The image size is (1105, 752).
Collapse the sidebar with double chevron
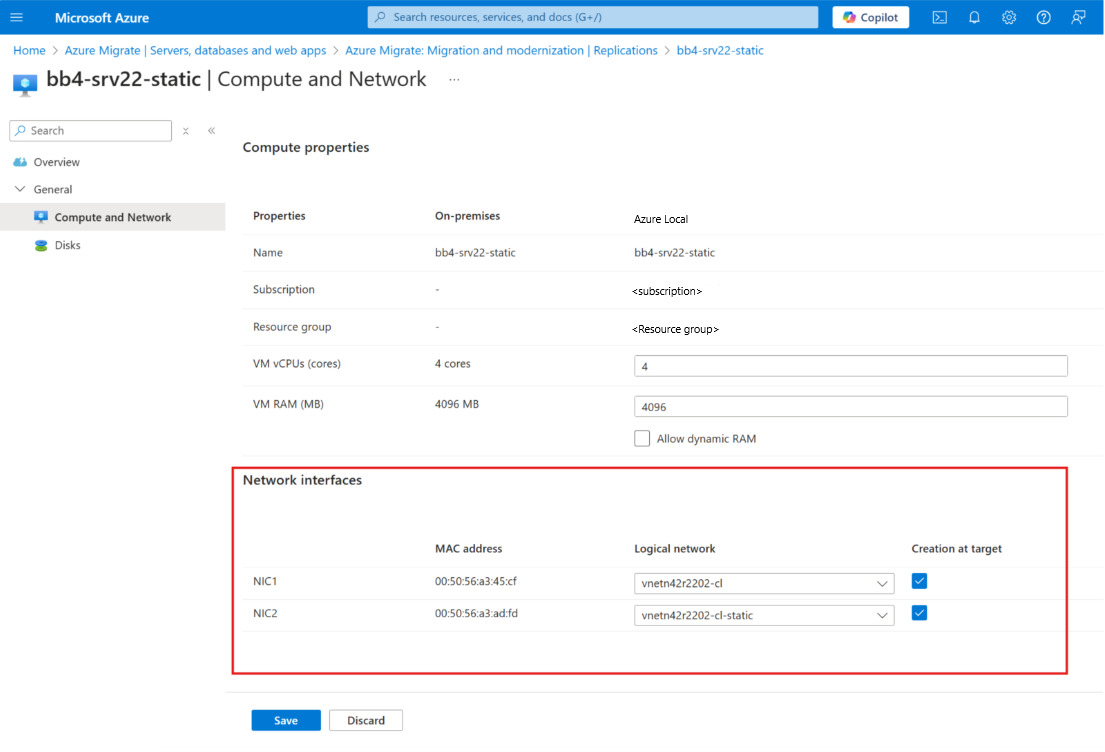tap(211, 131)
